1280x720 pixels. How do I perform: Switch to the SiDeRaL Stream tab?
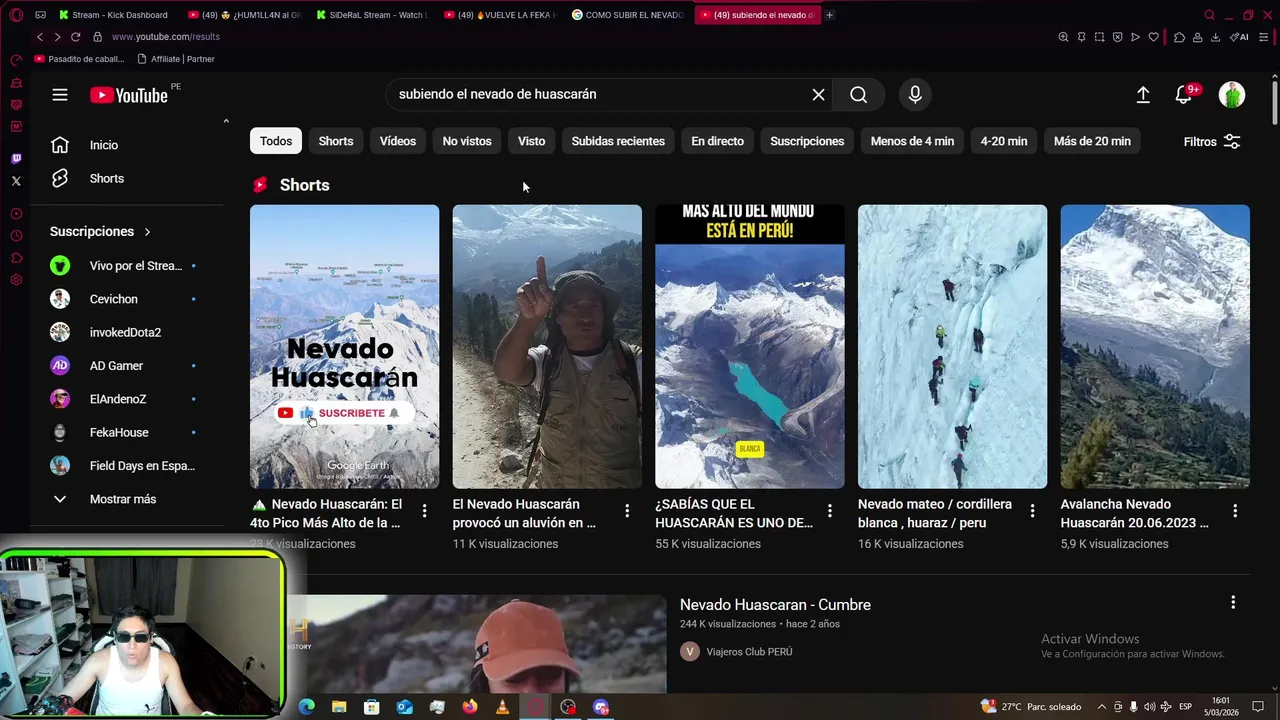370,15
